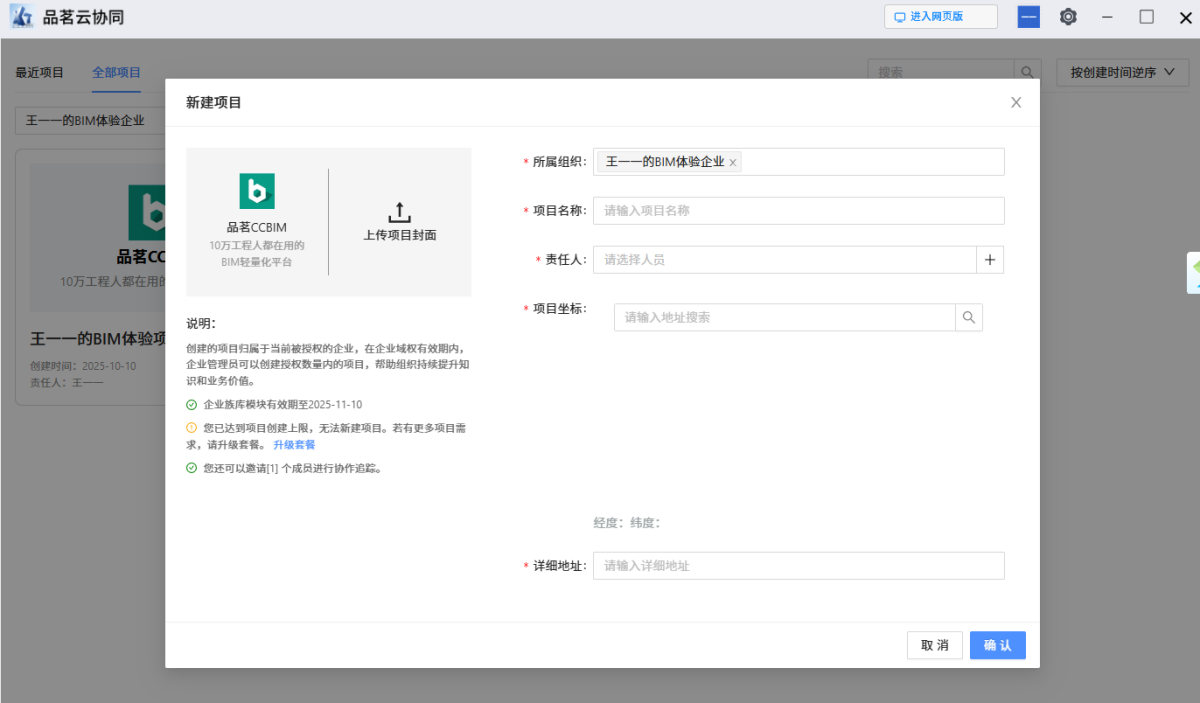Viewport: 1200px width, 703px height.
Task: Close the 新建项目 dialog with X
Action: (x=1016, y=102)
